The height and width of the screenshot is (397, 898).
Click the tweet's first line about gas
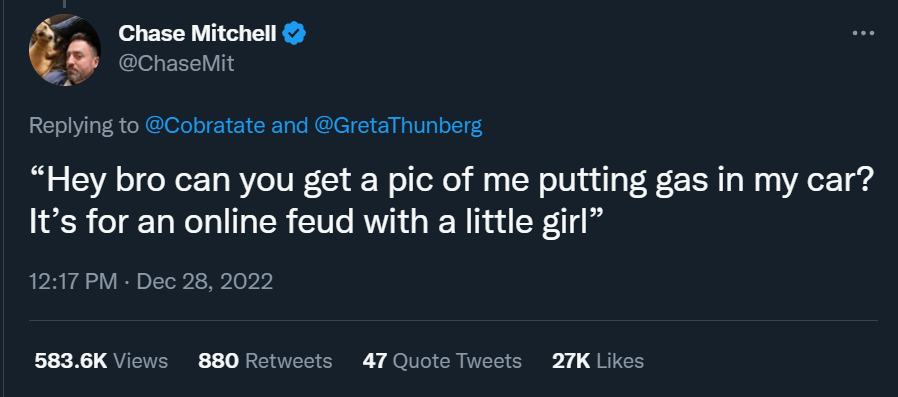point(451,181)
